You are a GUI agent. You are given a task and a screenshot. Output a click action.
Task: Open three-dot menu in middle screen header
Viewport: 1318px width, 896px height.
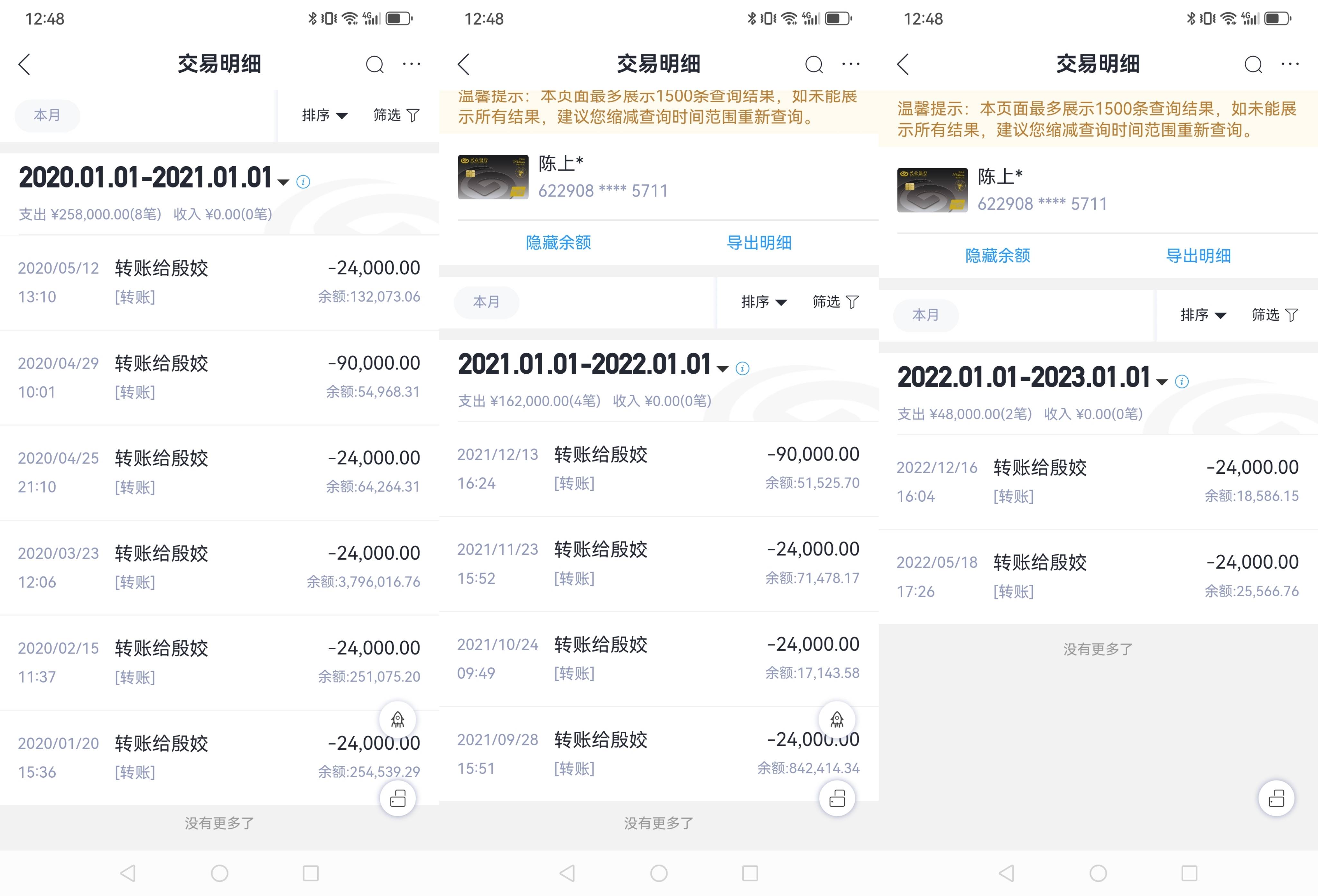(x=851, y=64)
